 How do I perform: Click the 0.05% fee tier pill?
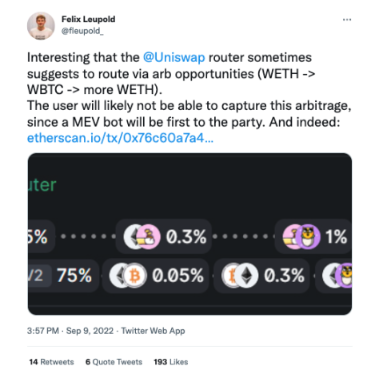point(156,276)
